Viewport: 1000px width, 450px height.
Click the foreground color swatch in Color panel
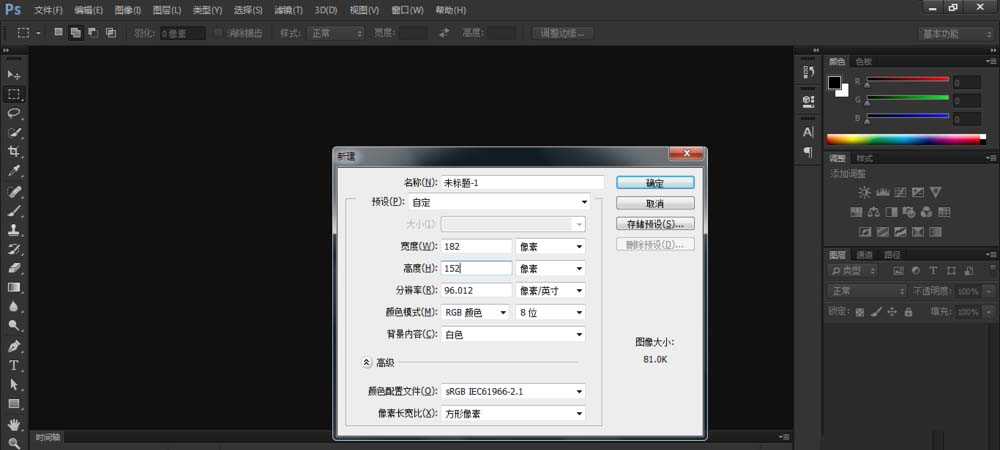834,82
